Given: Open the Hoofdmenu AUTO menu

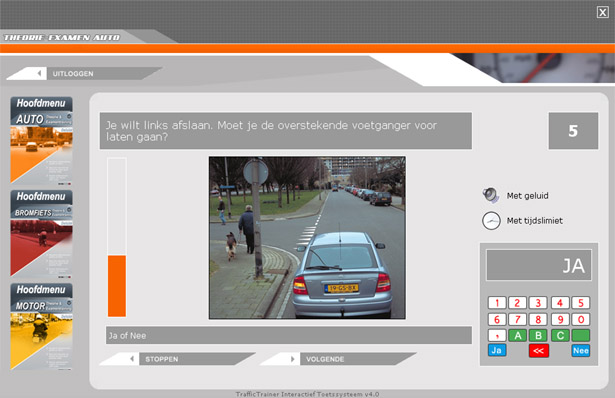Looking at the screenshot, I should click(41, 140).
